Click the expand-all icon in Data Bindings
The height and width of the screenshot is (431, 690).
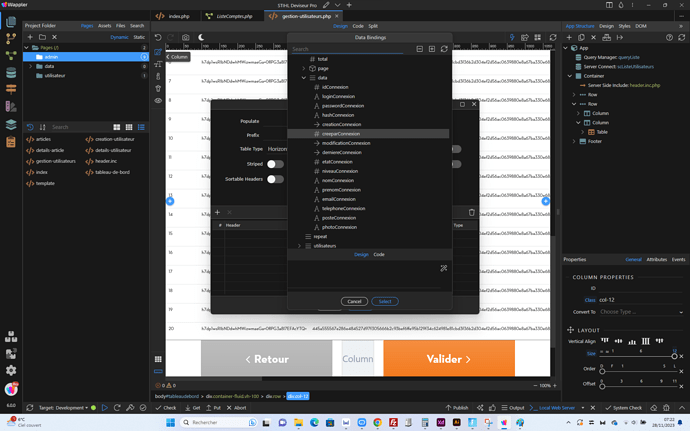point(432,49)
